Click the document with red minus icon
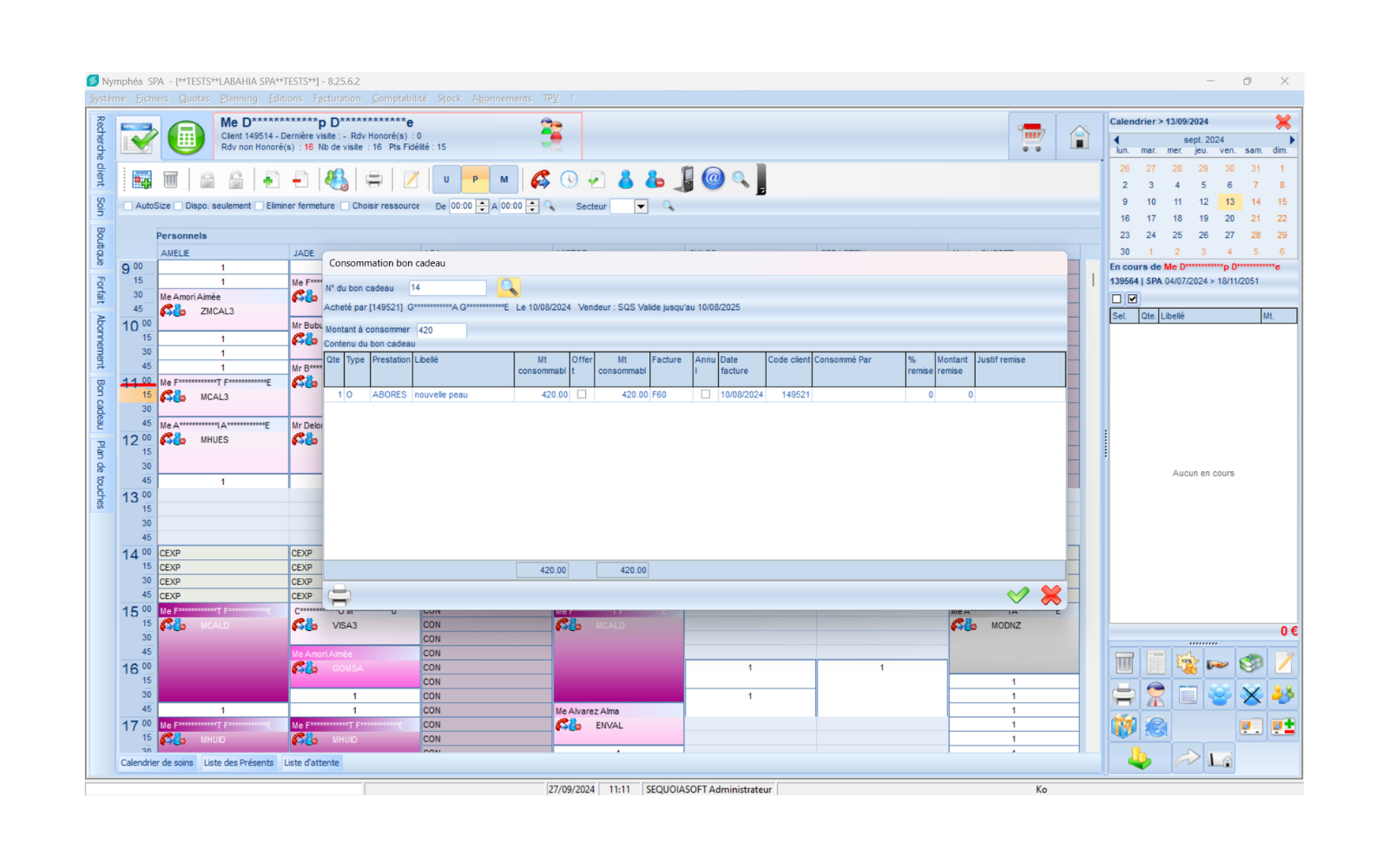 point(300,180)
